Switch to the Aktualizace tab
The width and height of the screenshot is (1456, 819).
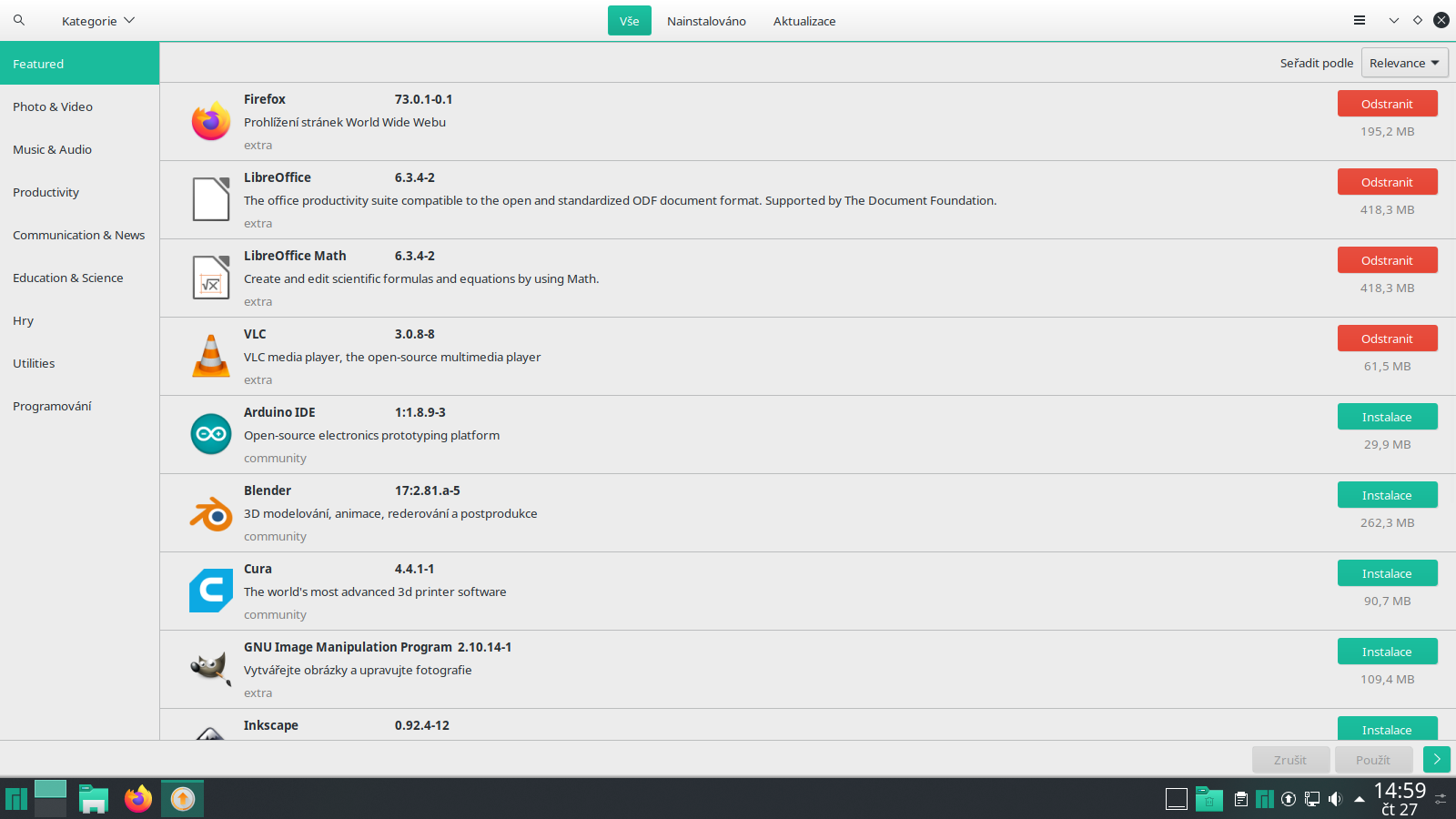[x=804, y=20]
